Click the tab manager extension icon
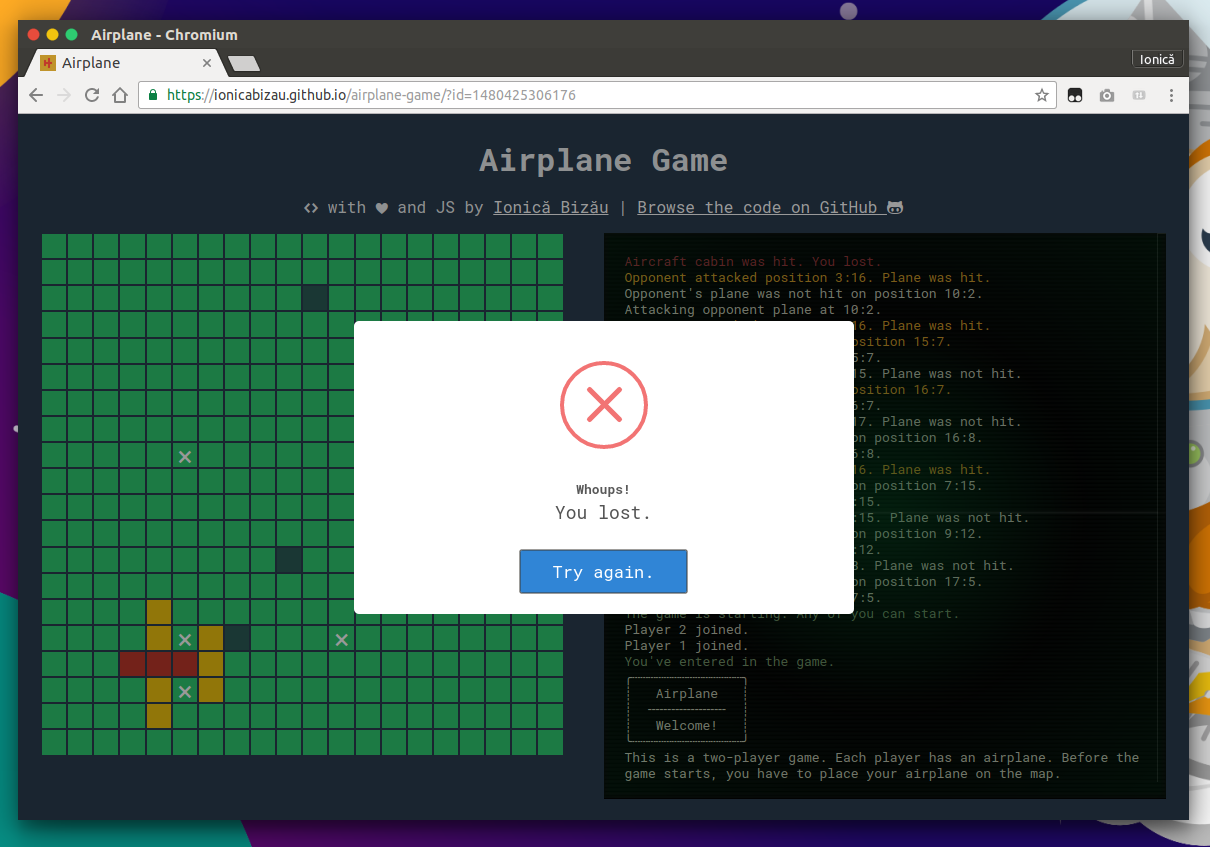Image resolution: width=1210 pixels, height=847 pixels. pos(1075,95)
